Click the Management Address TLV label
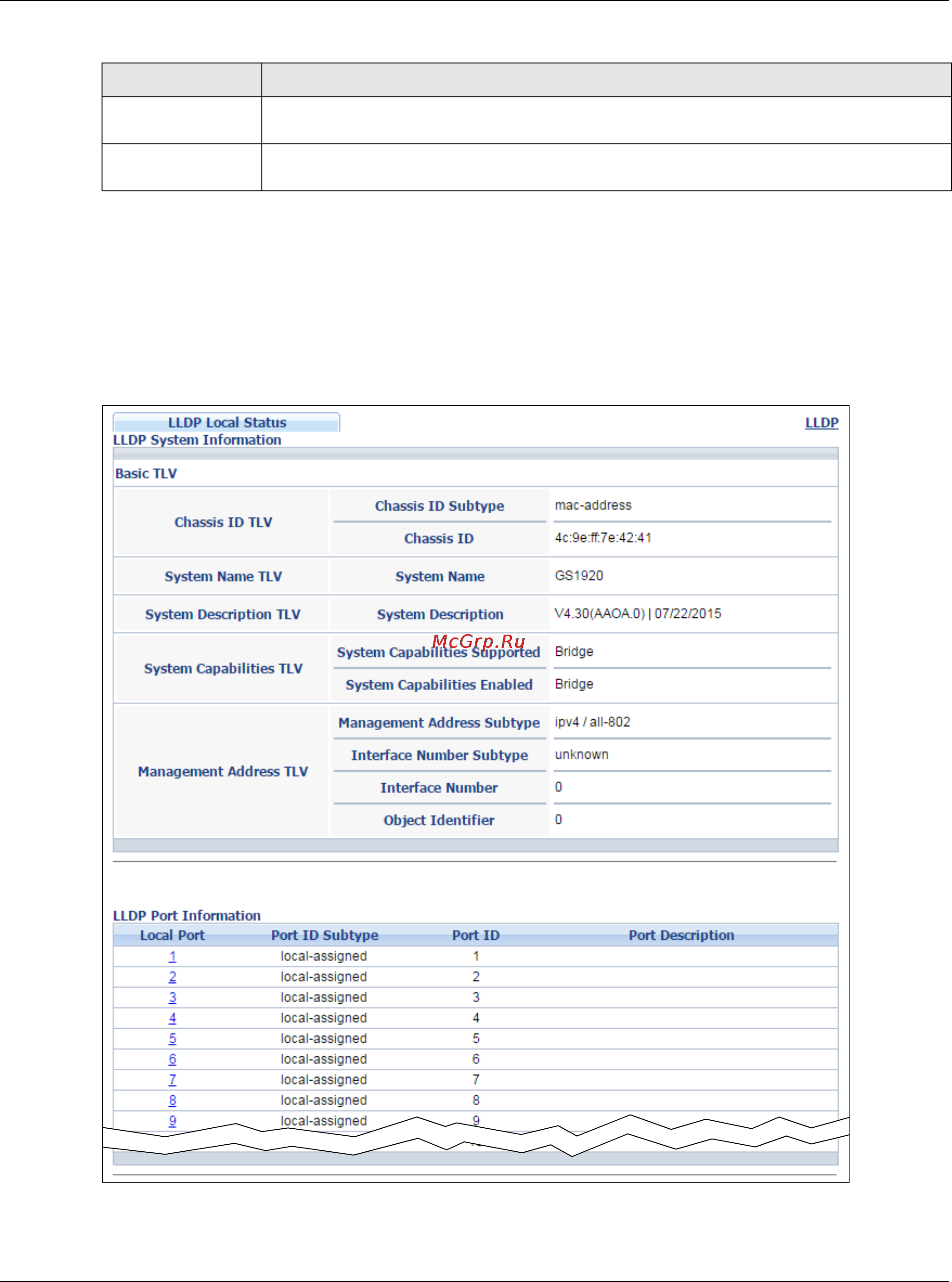Screen dimensions: 952x1282 tap(222, 771)
